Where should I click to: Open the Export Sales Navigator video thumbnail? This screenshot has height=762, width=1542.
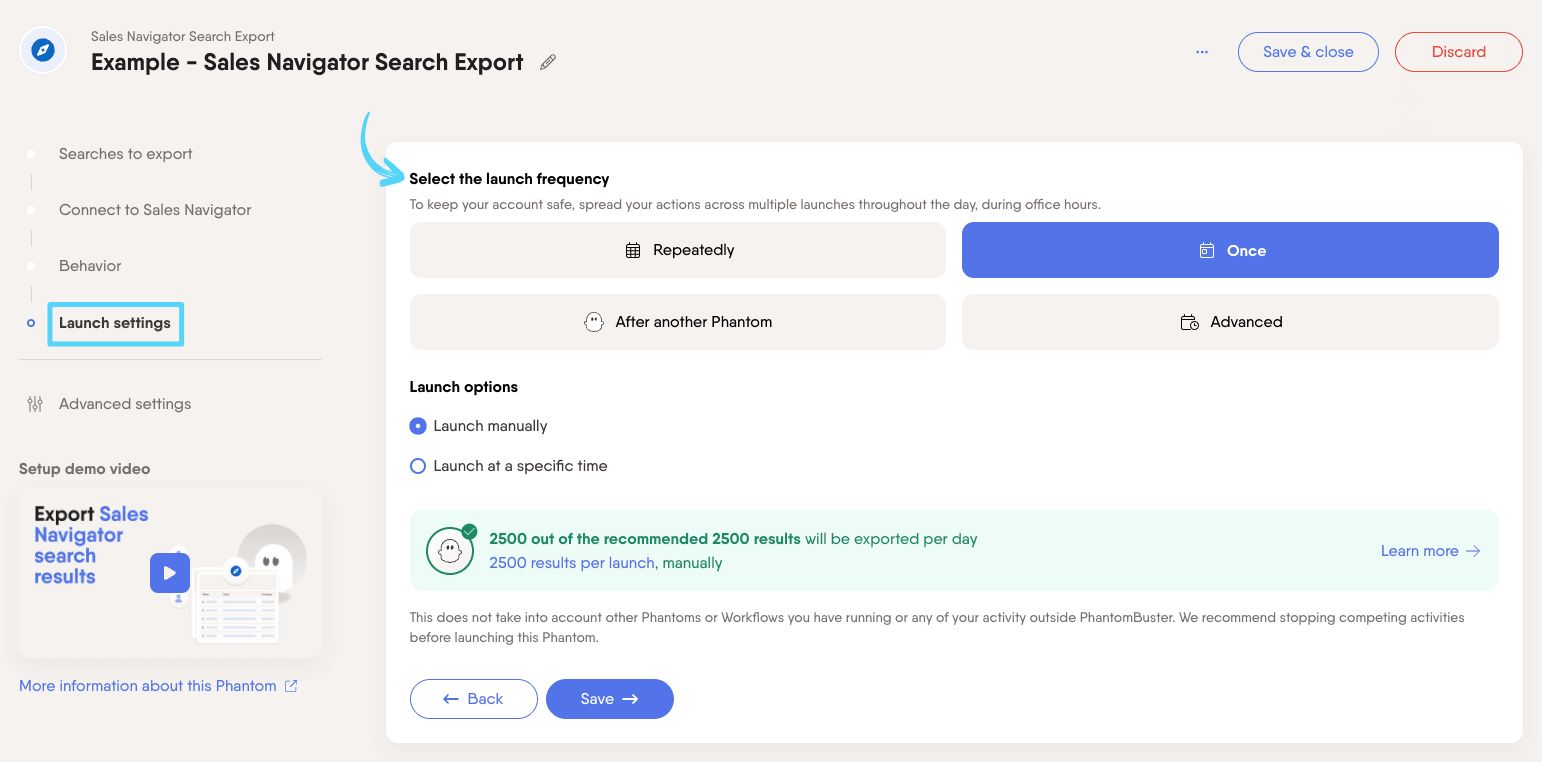[170, 573]
